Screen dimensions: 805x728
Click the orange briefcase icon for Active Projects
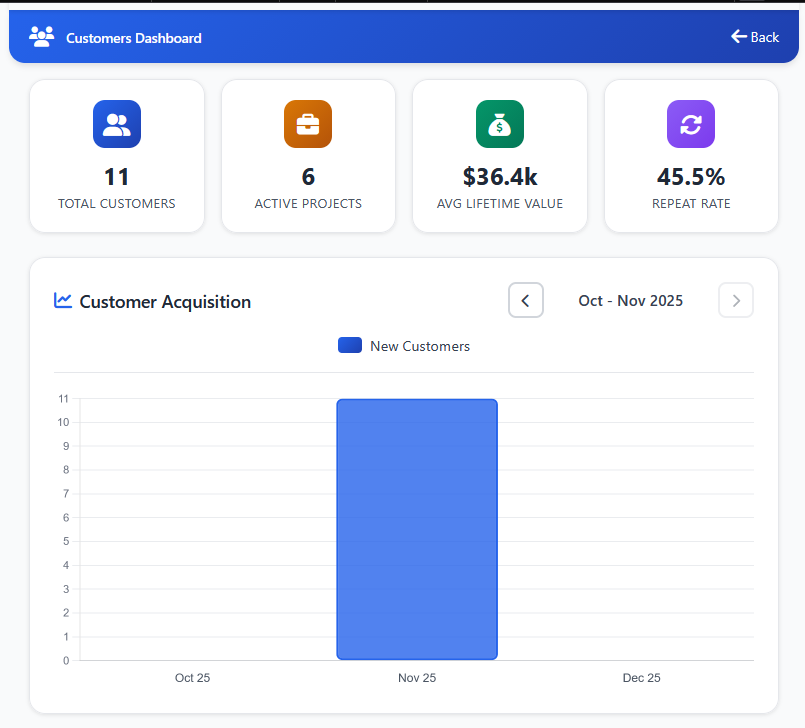(x=308, y=123)
